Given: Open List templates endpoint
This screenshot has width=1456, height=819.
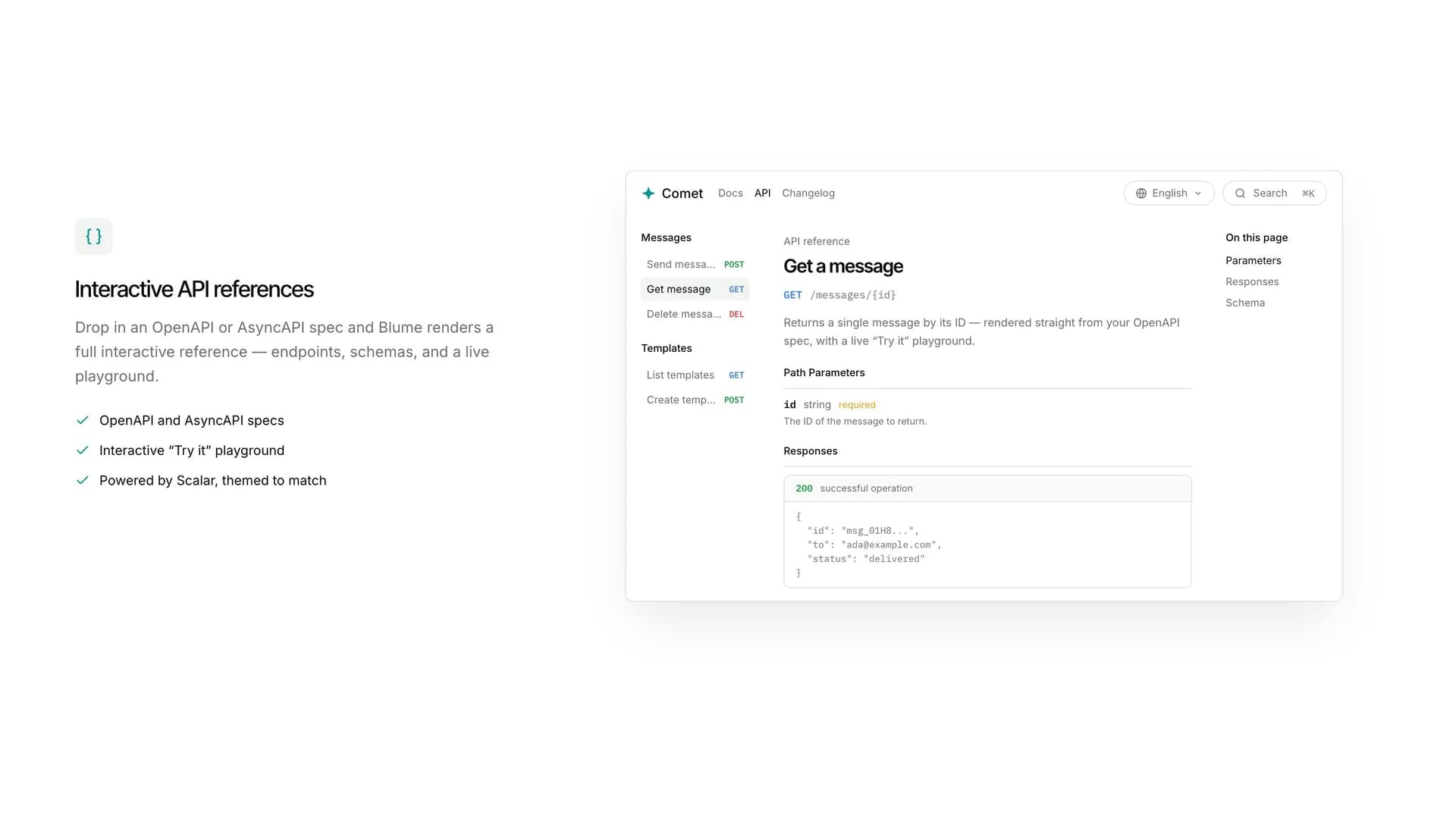Looking at the screenshot, I should coord(695,375).
